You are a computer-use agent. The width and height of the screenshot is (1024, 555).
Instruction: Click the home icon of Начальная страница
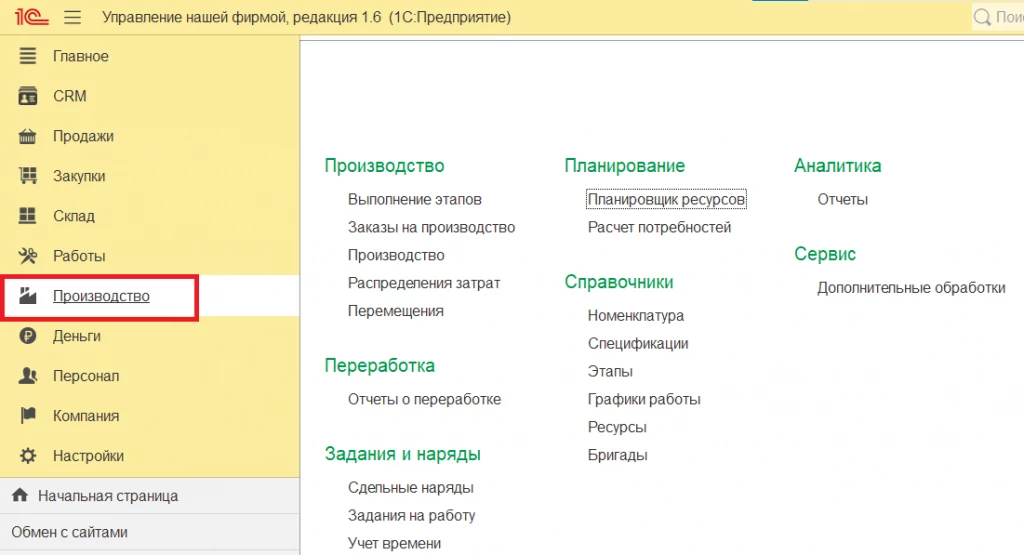(x=20, y=495)
